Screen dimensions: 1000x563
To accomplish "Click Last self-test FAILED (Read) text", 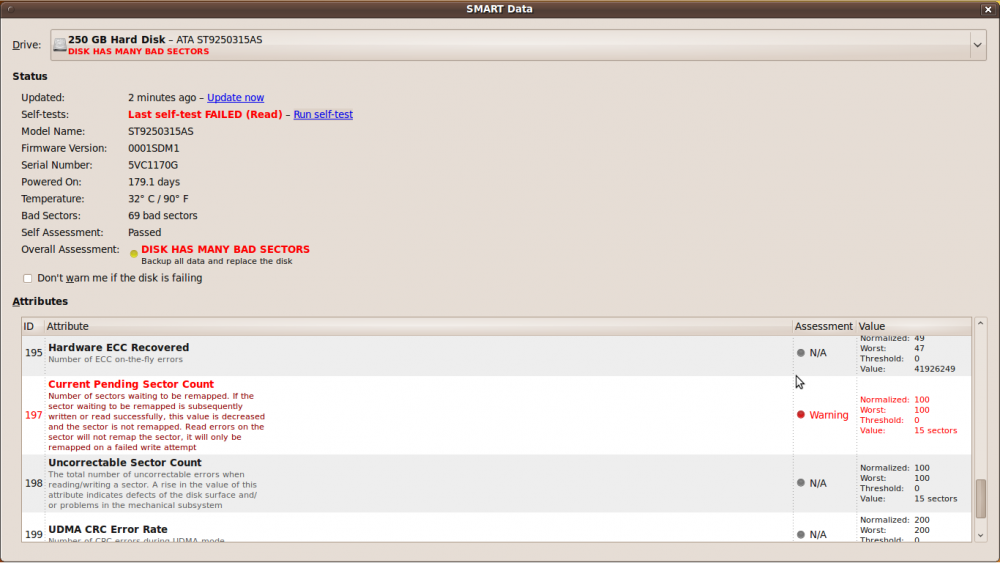I will tap(205, 115).
